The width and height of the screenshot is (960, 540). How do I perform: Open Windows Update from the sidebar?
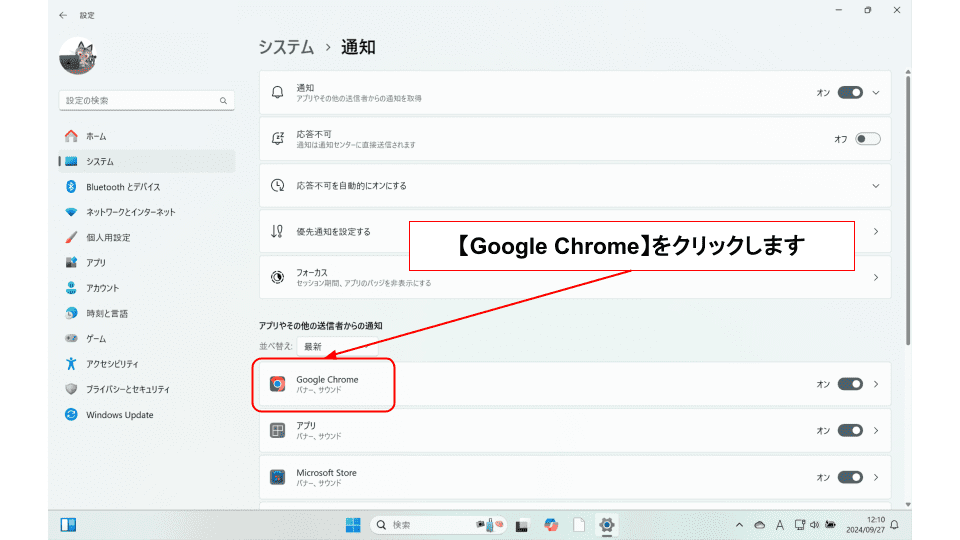[119, 415]
